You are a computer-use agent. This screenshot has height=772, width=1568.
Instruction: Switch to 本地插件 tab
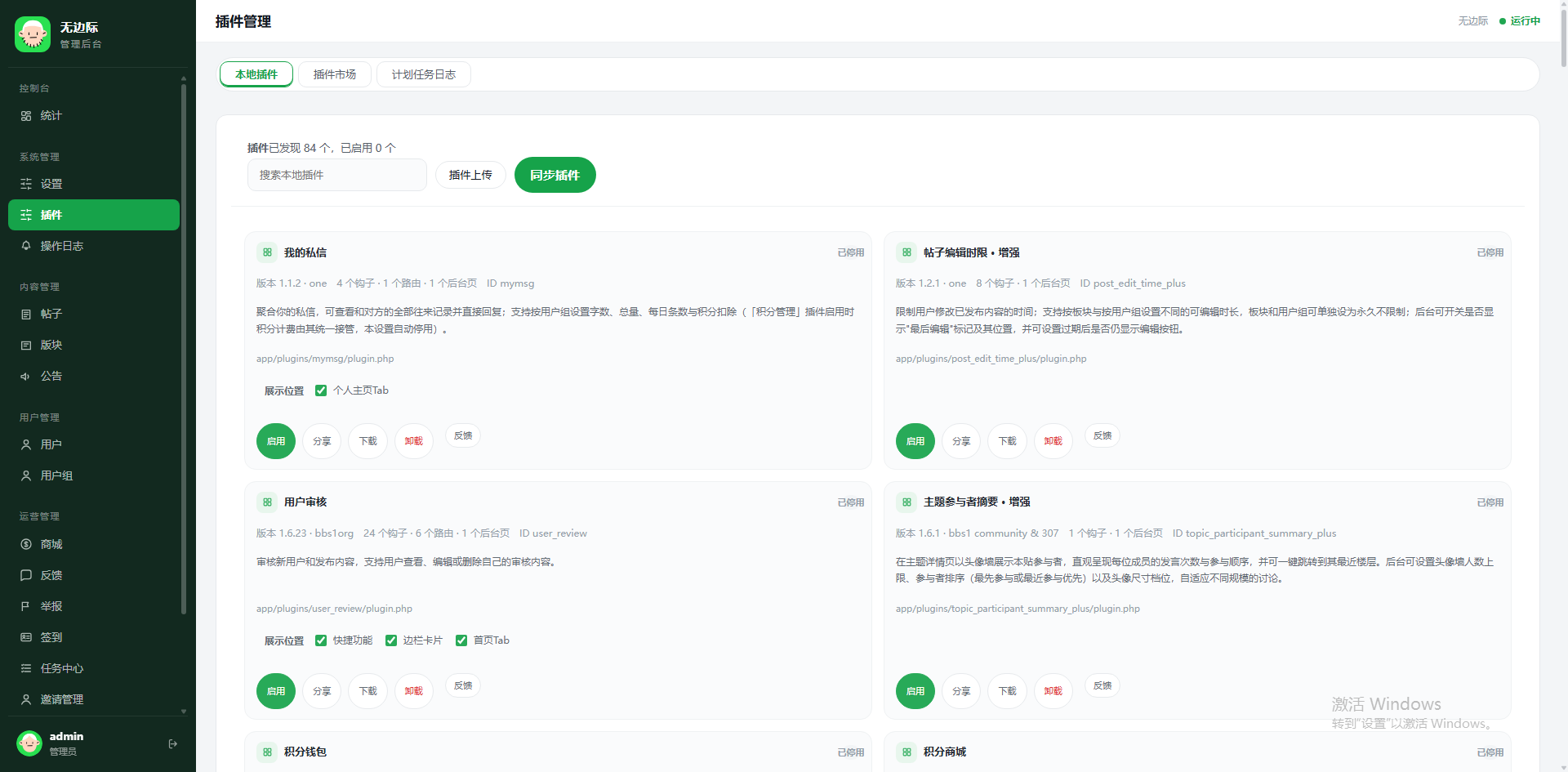click(x=256, y=74)
